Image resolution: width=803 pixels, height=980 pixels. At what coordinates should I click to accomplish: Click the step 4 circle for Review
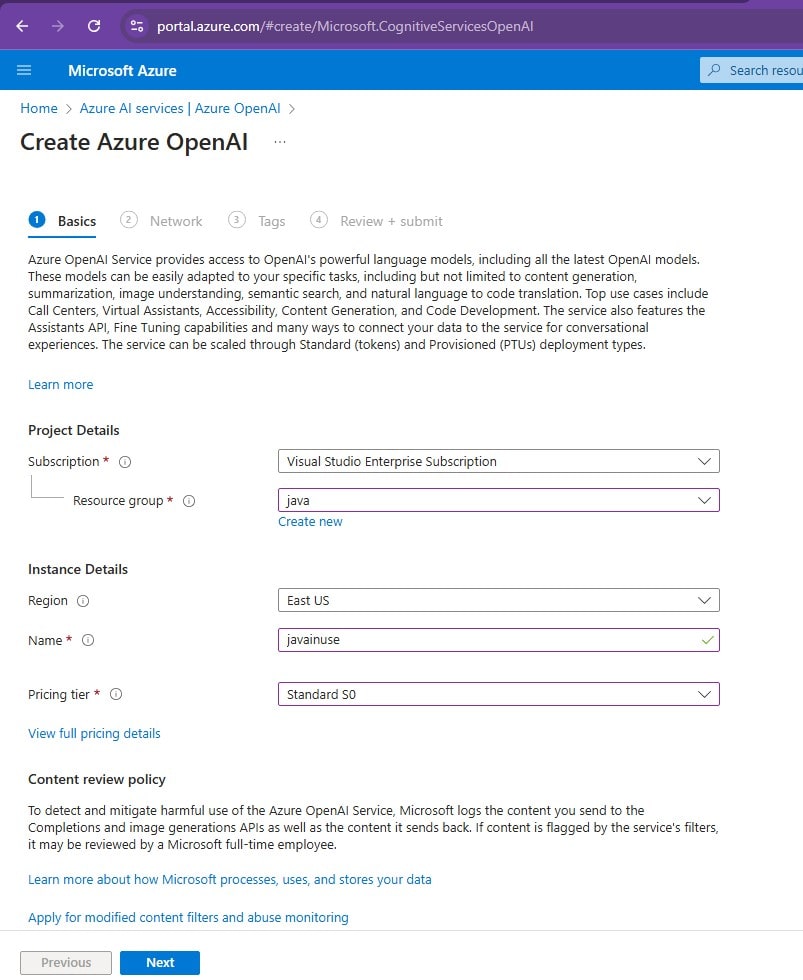319,220
